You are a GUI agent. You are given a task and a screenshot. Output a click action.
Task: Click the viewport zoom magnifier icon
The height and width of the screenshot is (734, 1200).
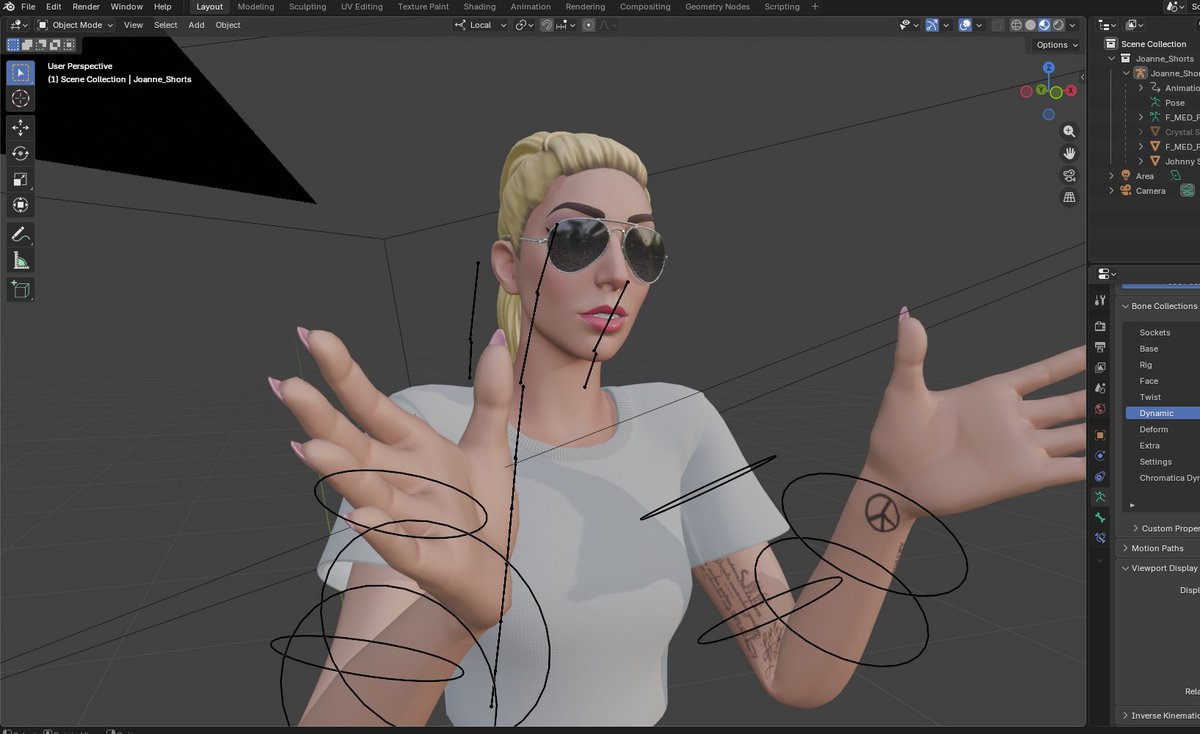point(1069,131)
